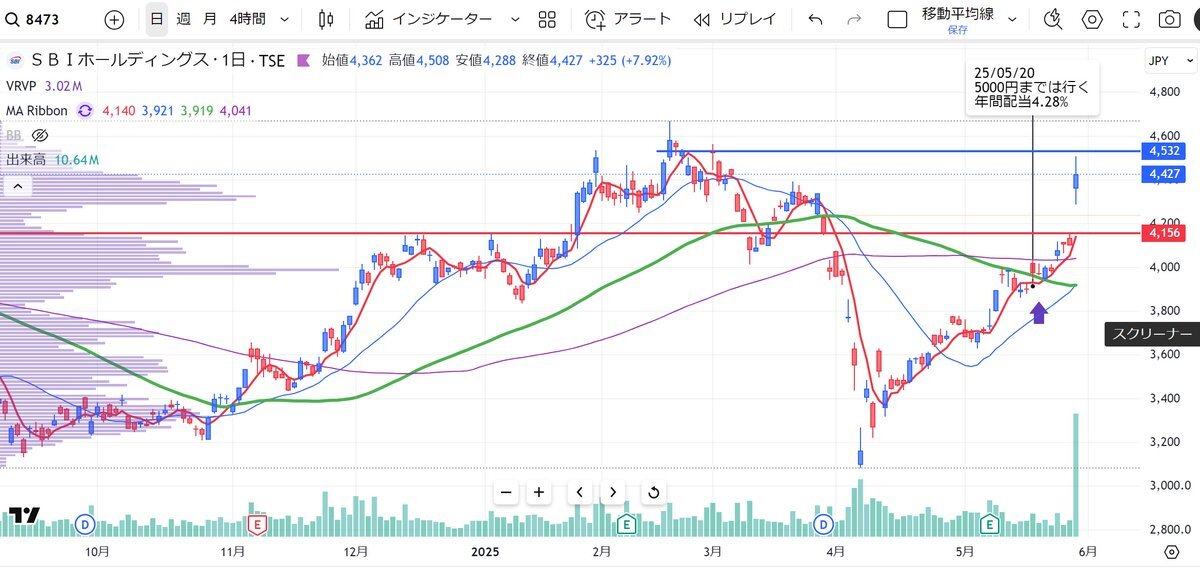Click the February earnings E marker
This screenshot has width=1200, height=570.
click(627, 524)
